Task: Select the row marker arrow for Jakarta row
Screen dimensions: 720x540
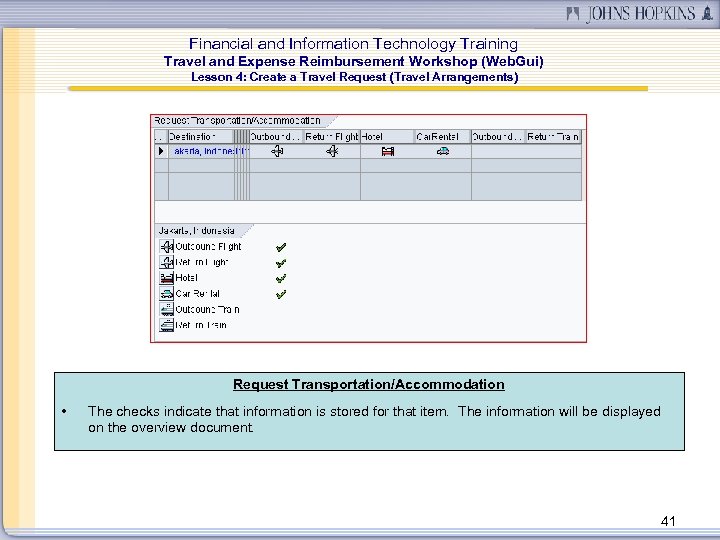Action: (x=161, y=151)
